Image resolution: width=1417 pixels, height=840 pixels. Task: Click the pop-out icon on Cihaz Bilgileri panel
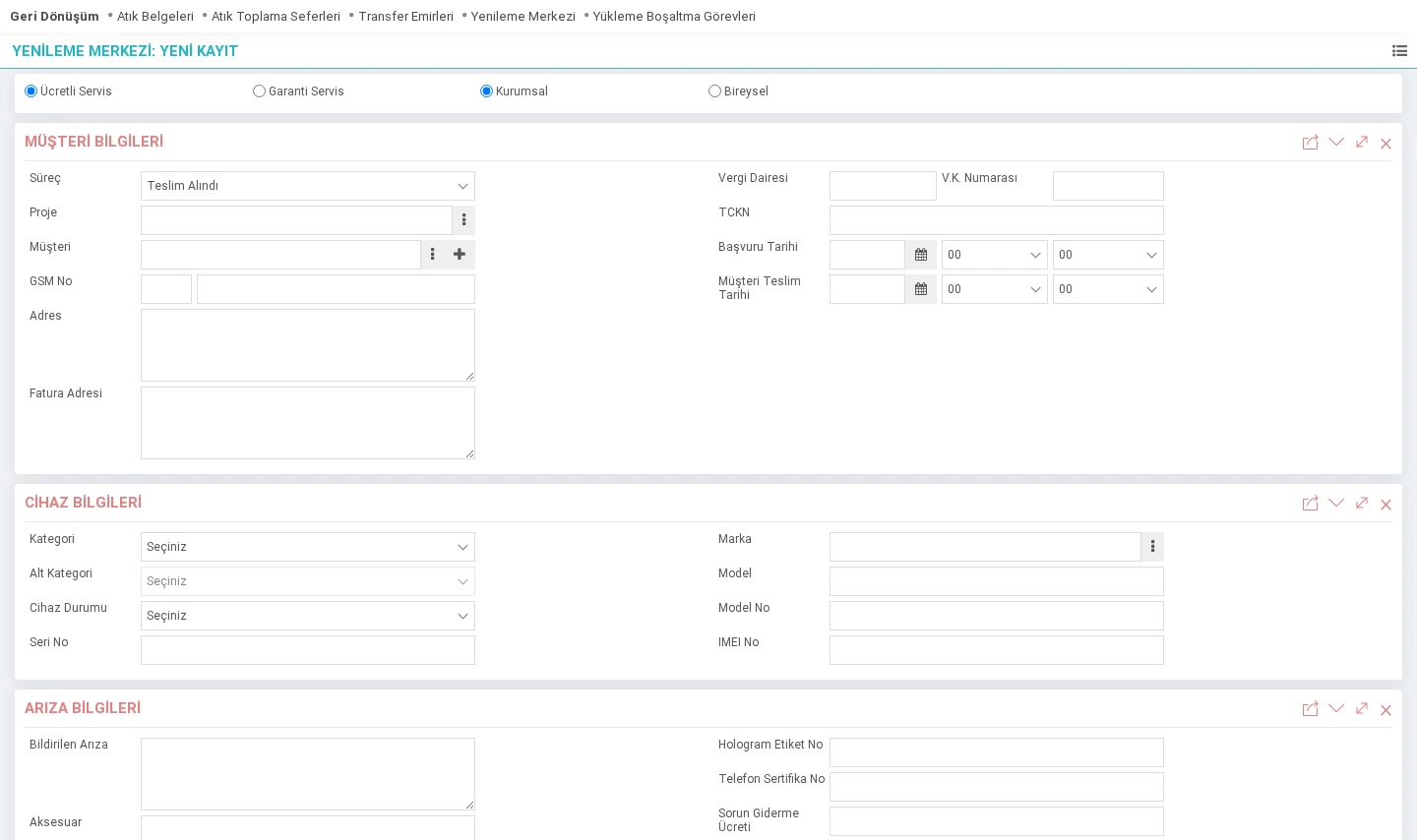click(1310, 504)
